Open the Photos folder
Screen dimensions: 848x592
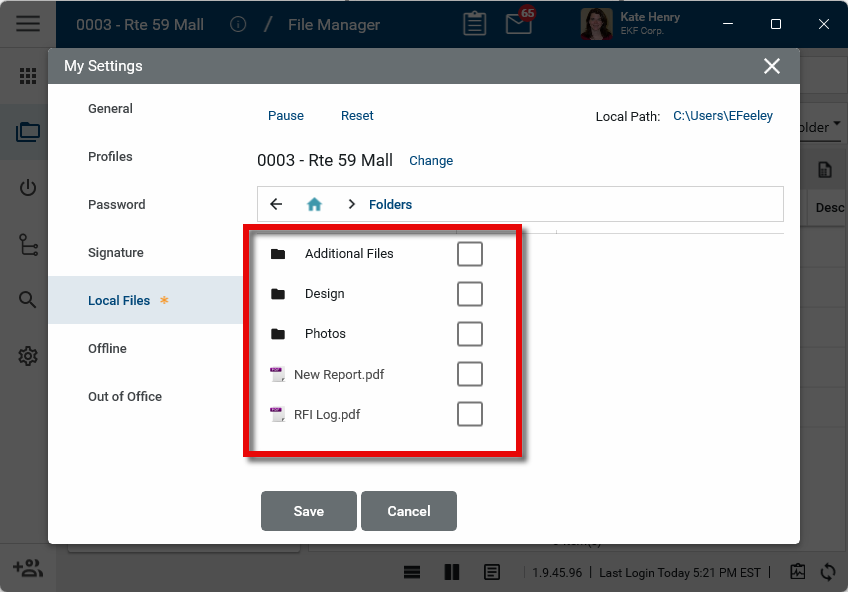tap(325, 334)
